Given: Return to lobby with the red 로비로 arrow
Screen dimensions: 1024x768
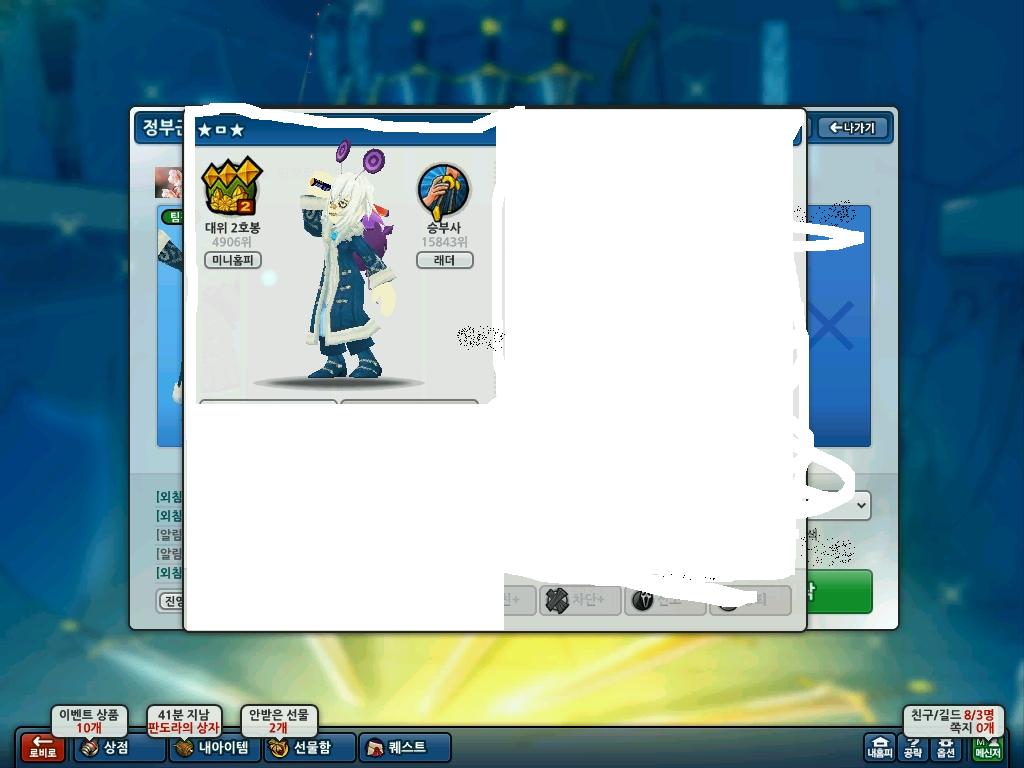Looking at the screenshot, I should coord(42,746).
